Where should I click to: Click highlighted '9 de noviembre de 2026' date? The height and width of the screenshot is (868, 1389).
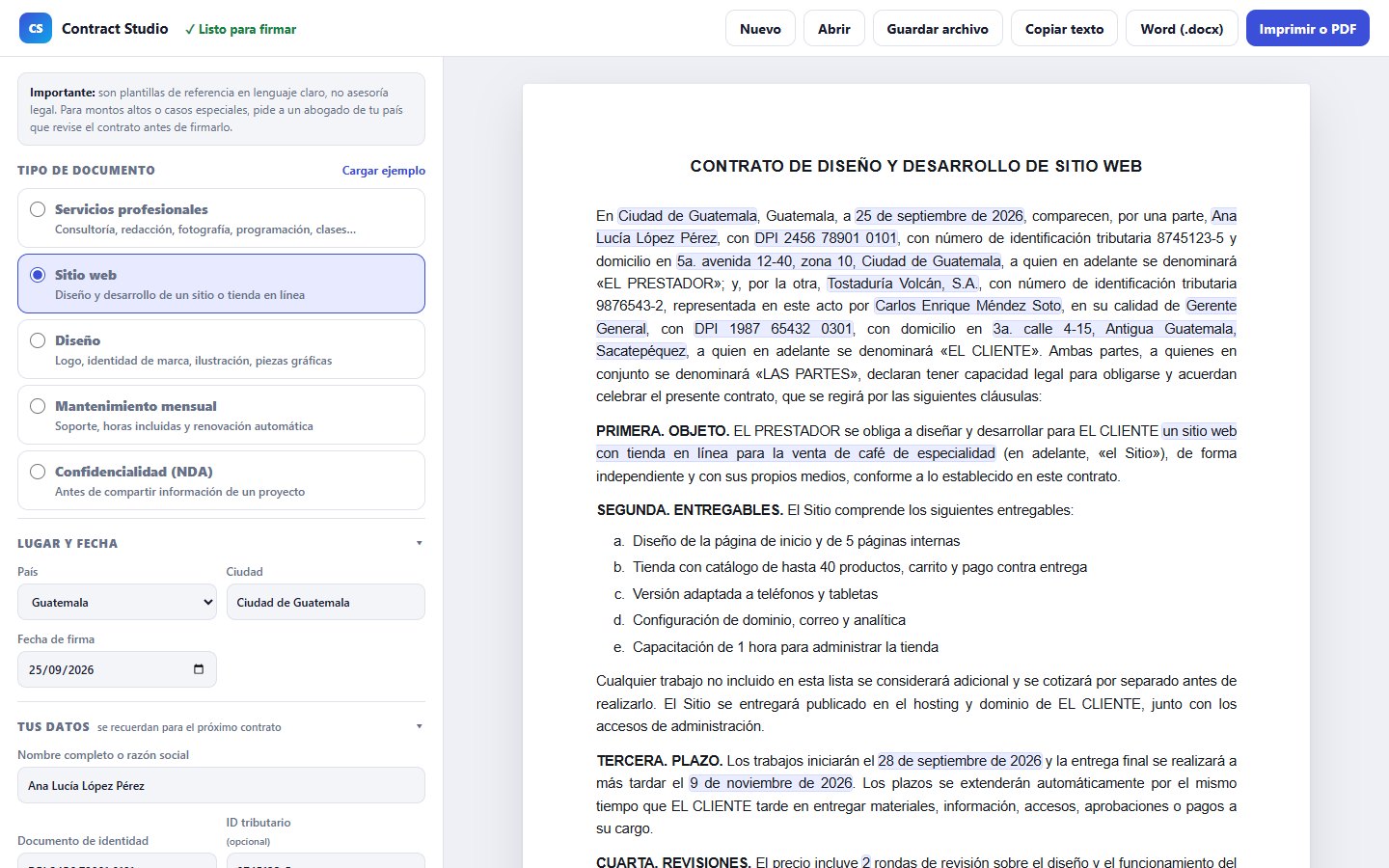tap(772, 783)
